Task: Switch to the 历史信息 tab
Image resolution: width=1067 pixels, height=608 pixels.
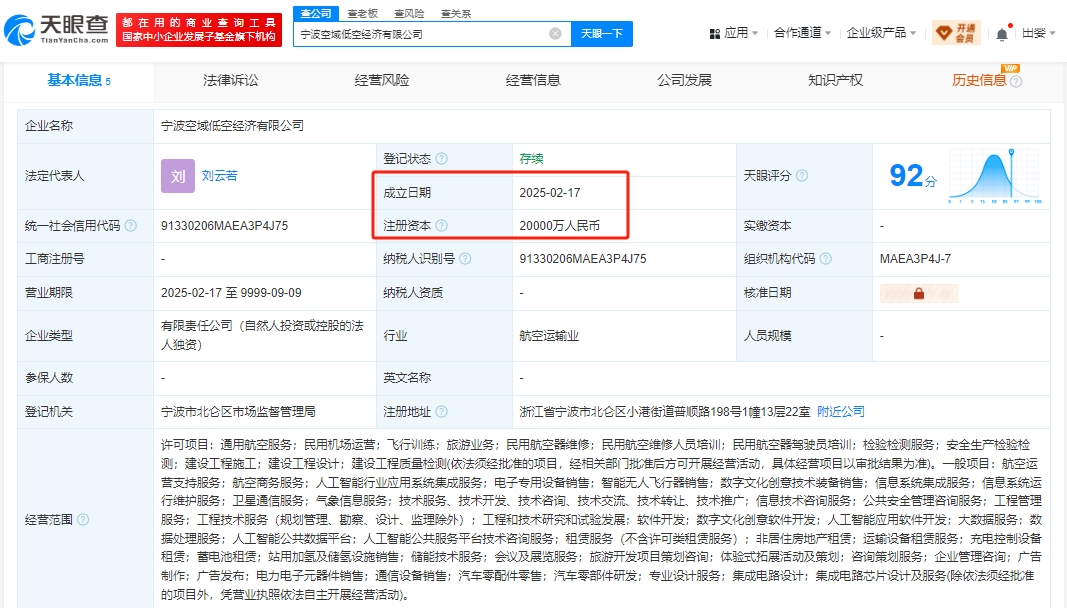Action: tap(979, 80)
